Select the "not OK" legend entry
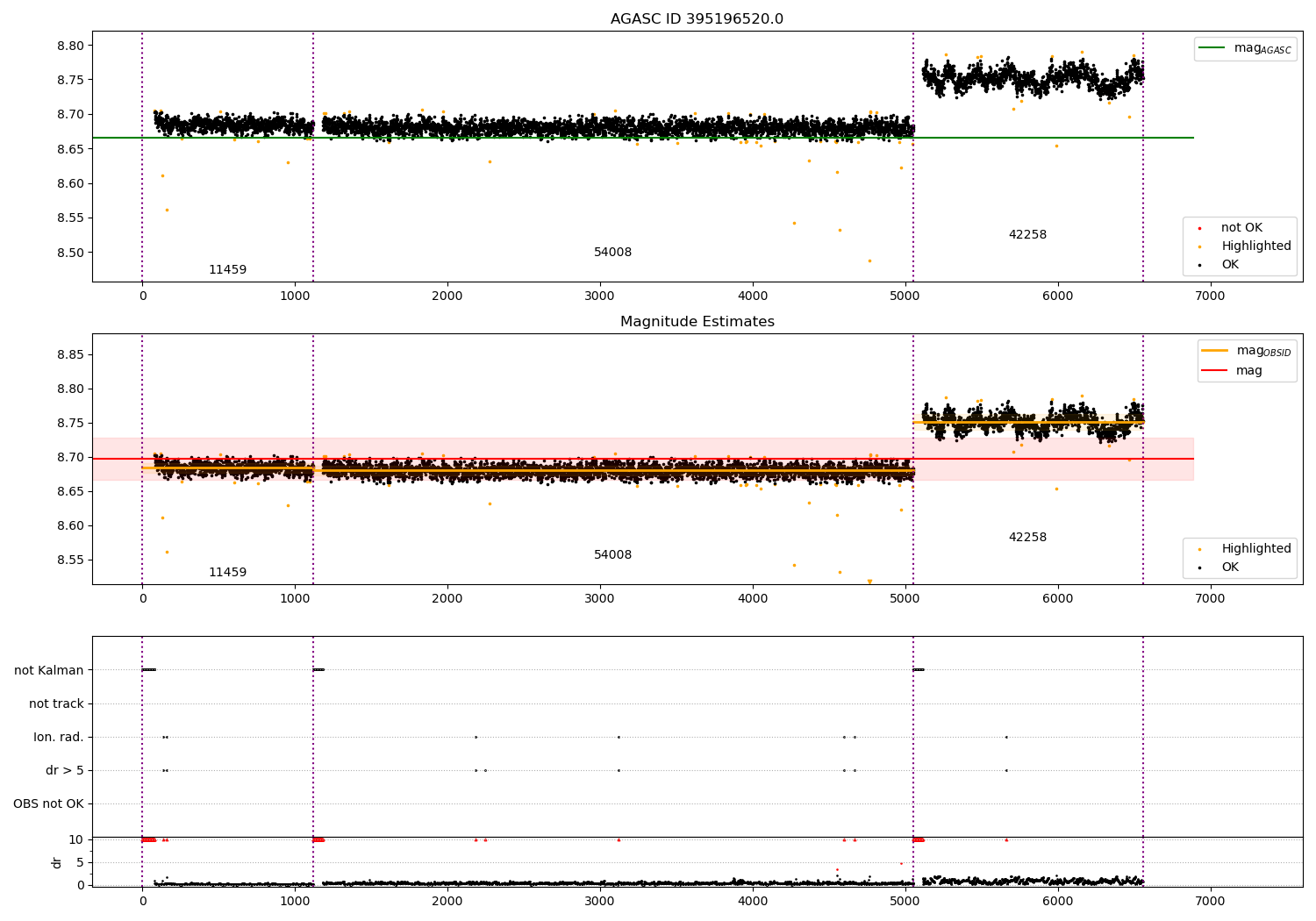 coord(1241,228)
